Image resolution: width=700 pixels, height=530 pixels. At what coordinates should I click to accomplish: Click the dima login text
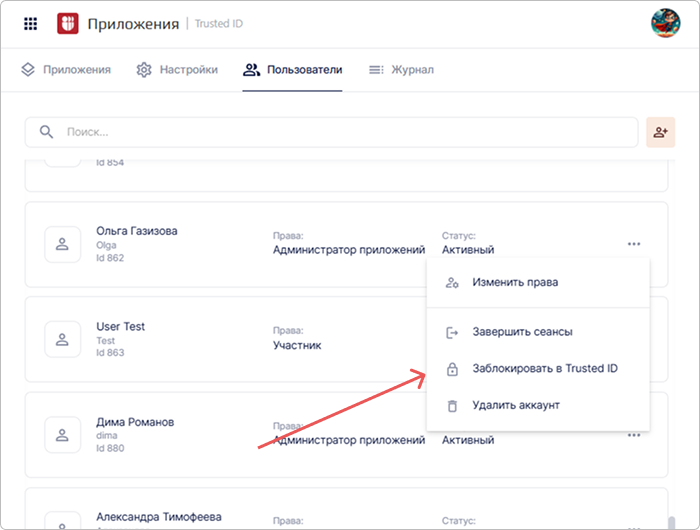click(107, 435)
